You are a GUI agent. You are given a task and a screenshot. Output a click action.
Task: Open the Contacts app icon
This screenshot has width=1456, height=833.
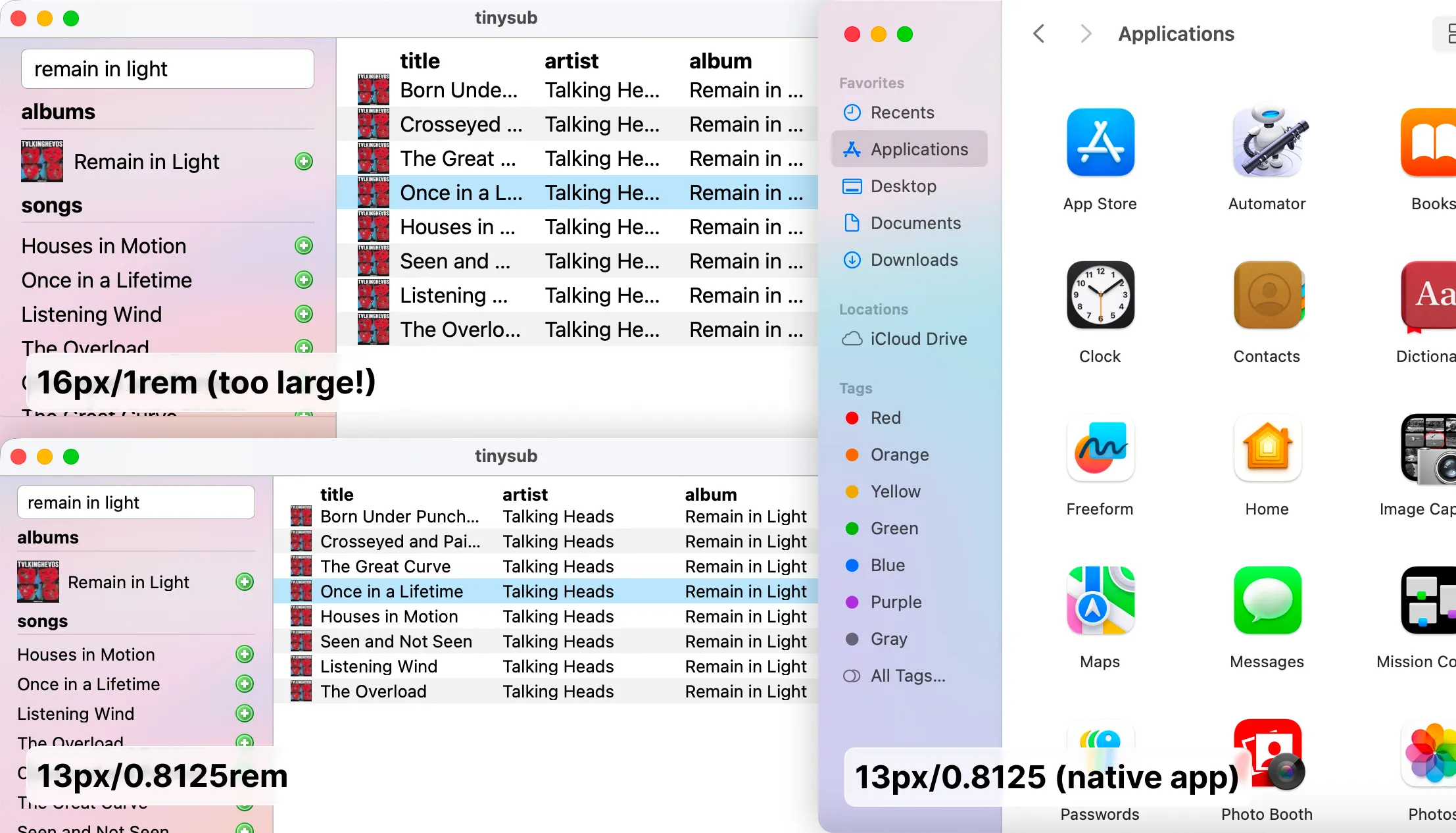1267,295
